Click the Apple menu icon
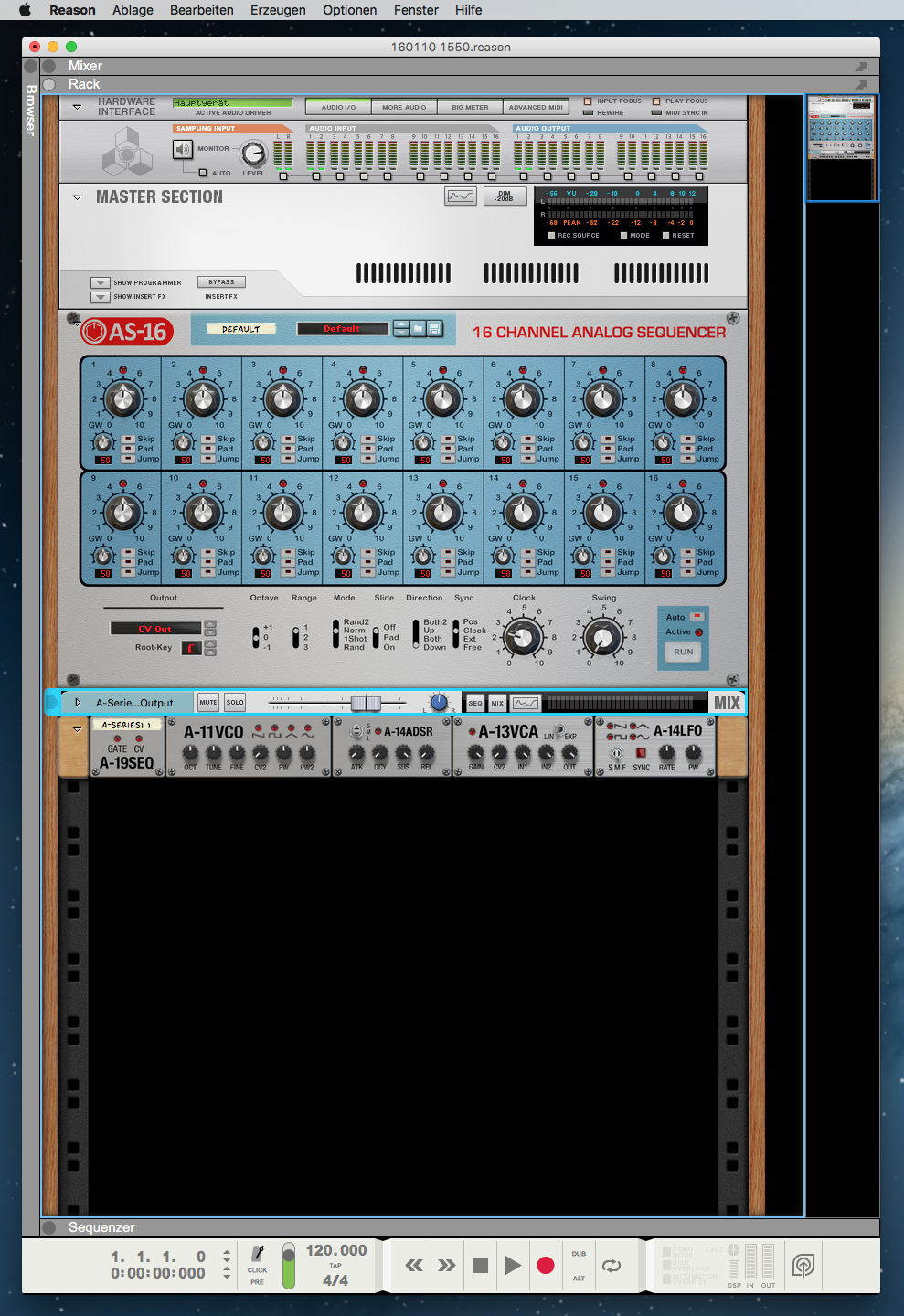 click(x=25, y=10)
